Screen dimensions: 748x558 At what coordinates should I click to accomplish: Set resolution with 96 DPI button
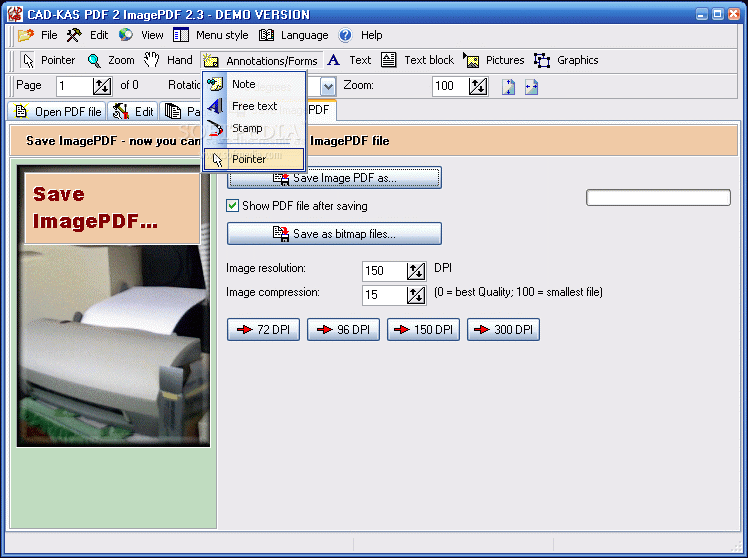[343, 330]
